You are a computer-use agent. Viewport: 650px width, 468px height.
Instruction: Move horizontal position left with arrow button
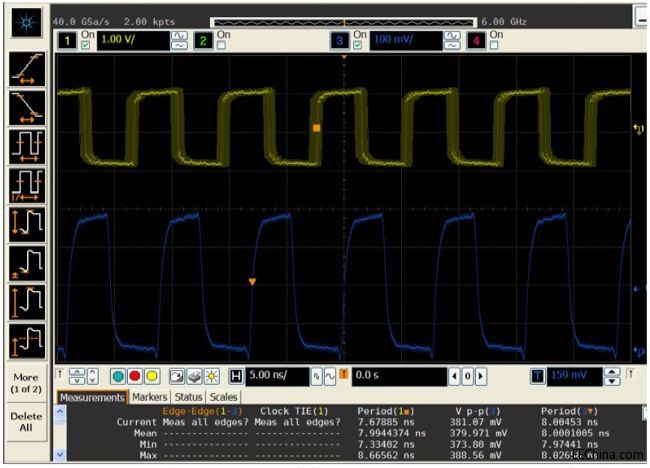tap(454, 376)
